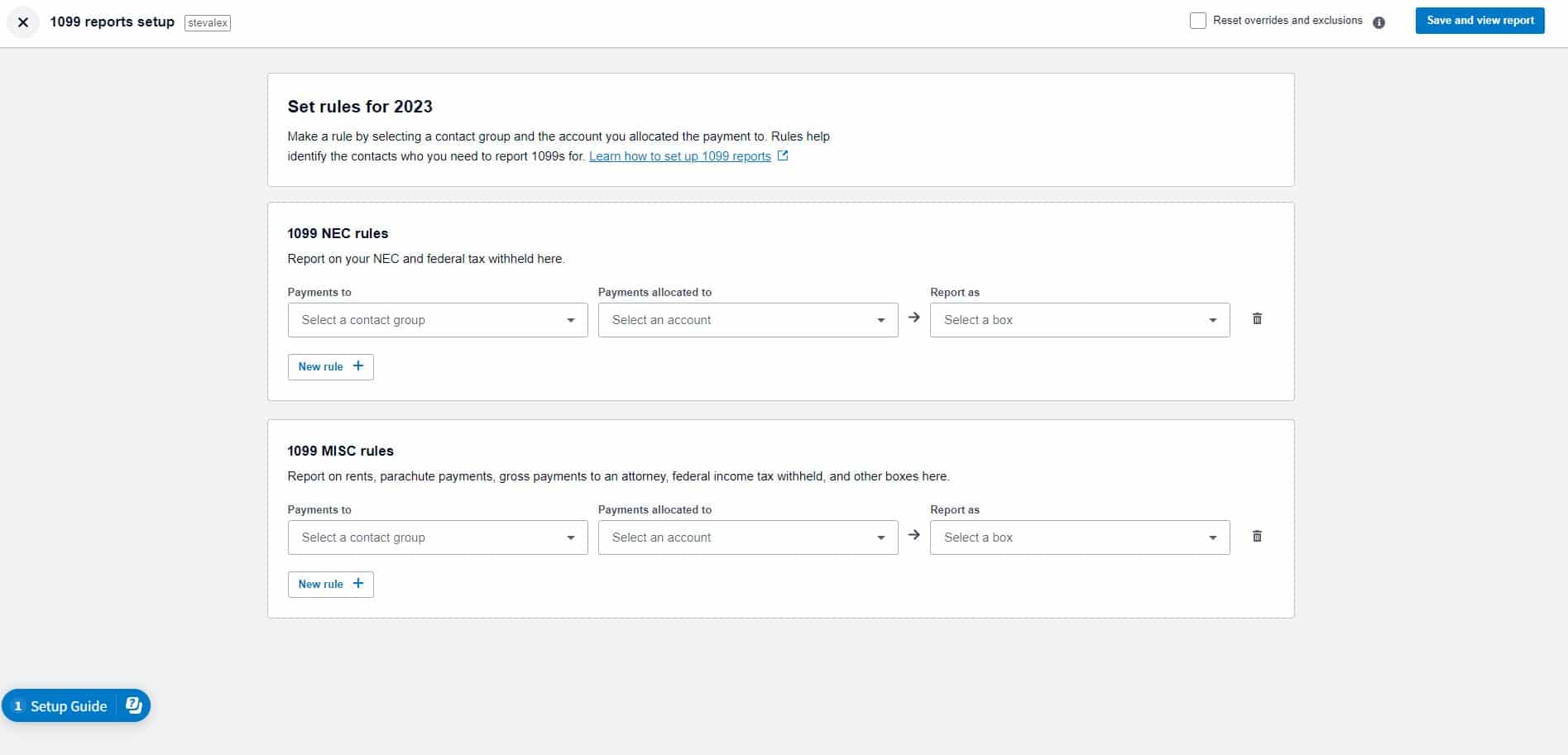Screen dimensions: 1568x755
Task: Add New rule in 1099 MISC rules
Action: pyautogui.click(x=330, y=585)
